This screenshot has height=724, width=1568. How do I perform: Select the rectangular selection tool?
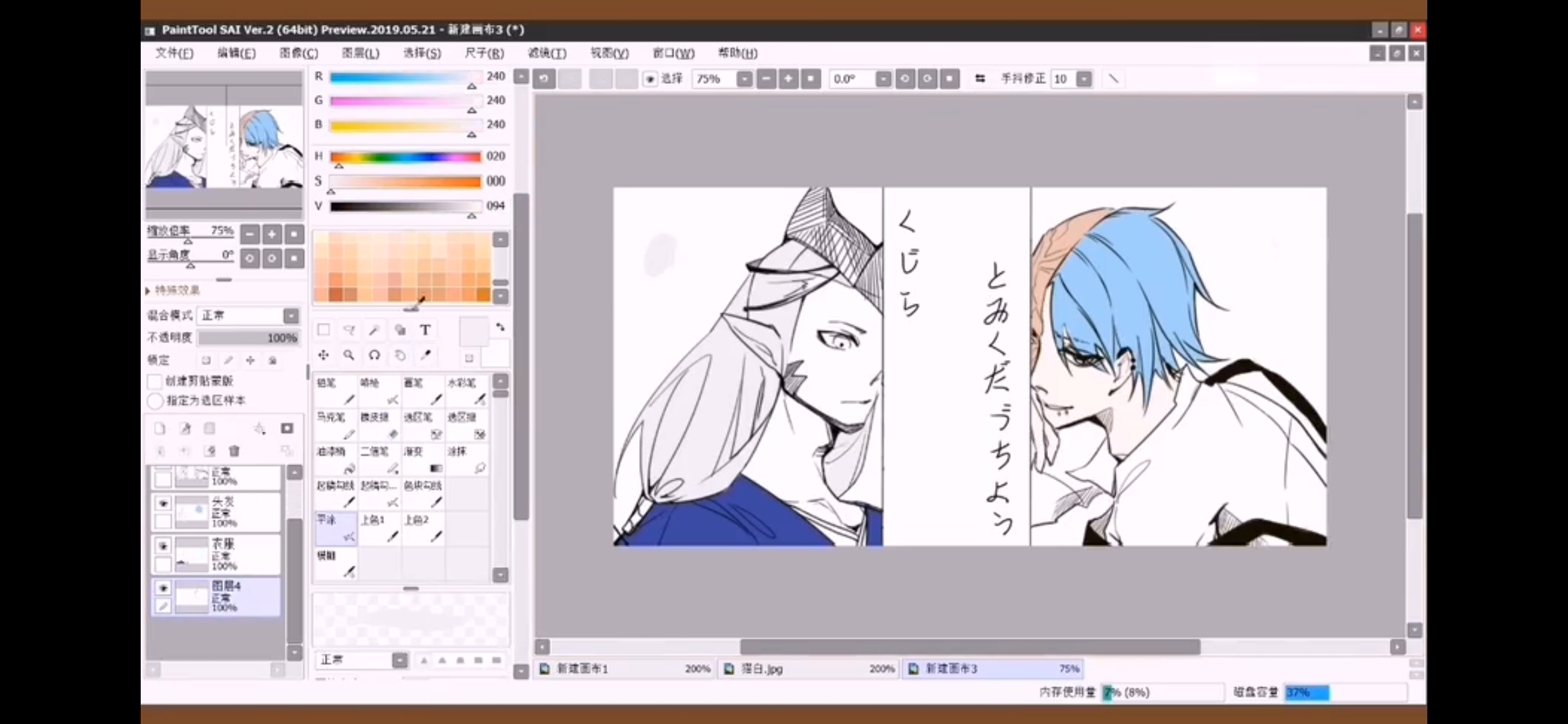pyautogui.click(x=324, y=329)
